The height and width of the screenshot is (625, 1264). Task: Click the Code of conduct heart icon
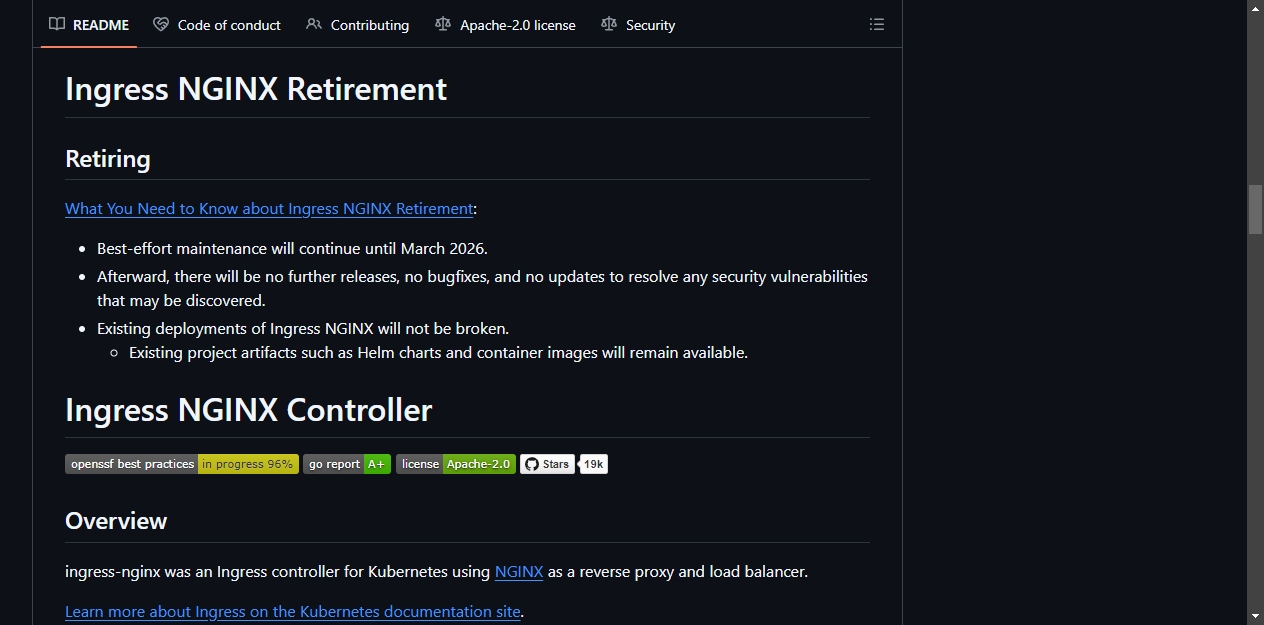(x=161, y=25)
